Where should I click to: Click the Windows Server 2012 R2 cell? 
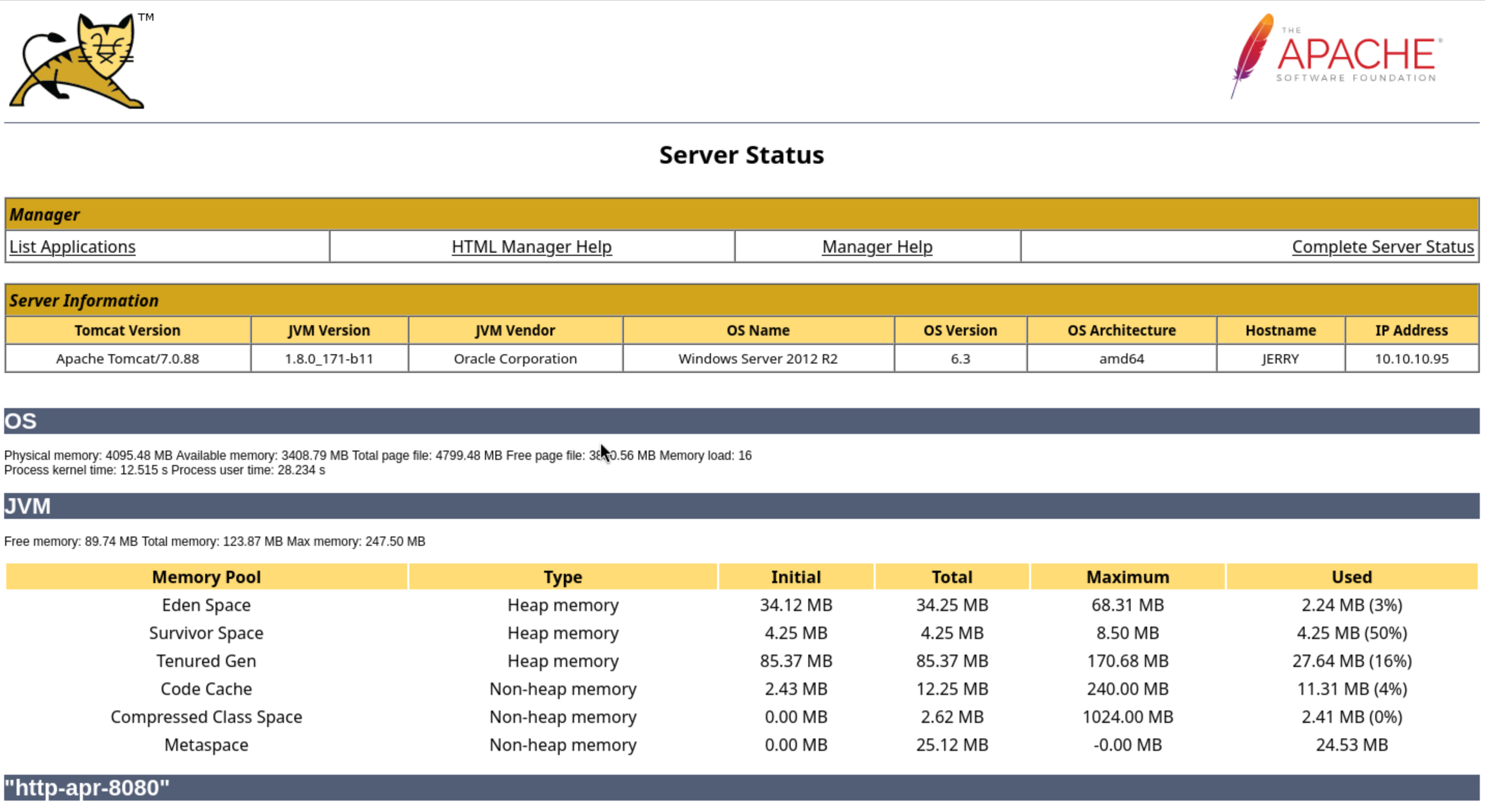(758, 358)
